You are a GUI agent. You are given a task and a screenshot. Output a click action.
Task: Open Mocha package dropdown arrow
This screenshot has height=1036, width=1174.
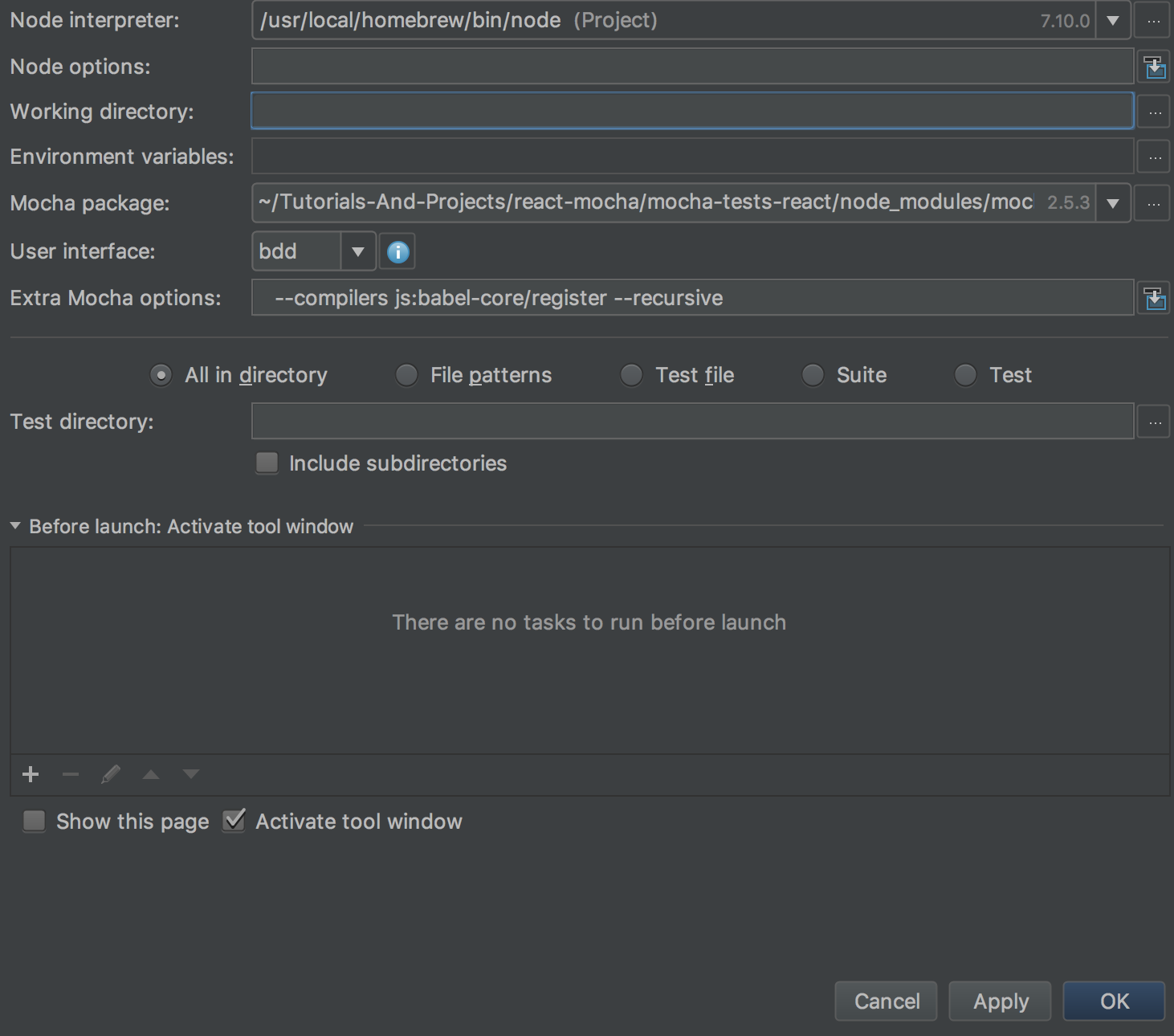tap(1113, 204)
